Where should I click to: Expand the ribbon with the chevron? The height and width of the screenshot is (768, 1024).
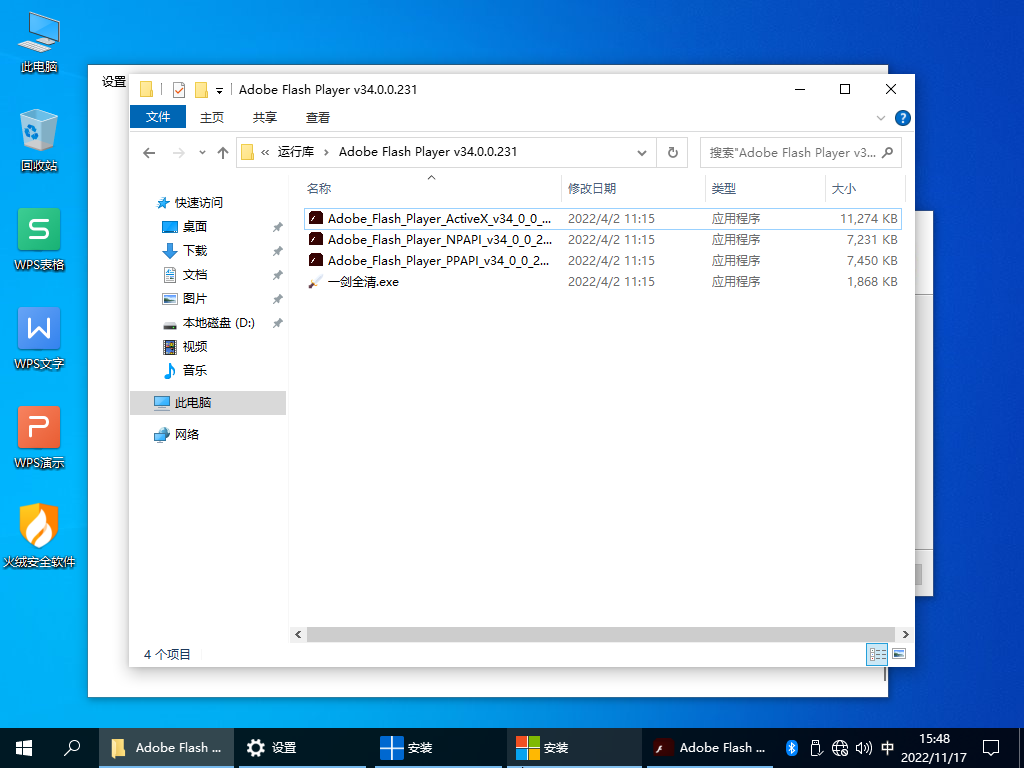click(x=880, y=118)
